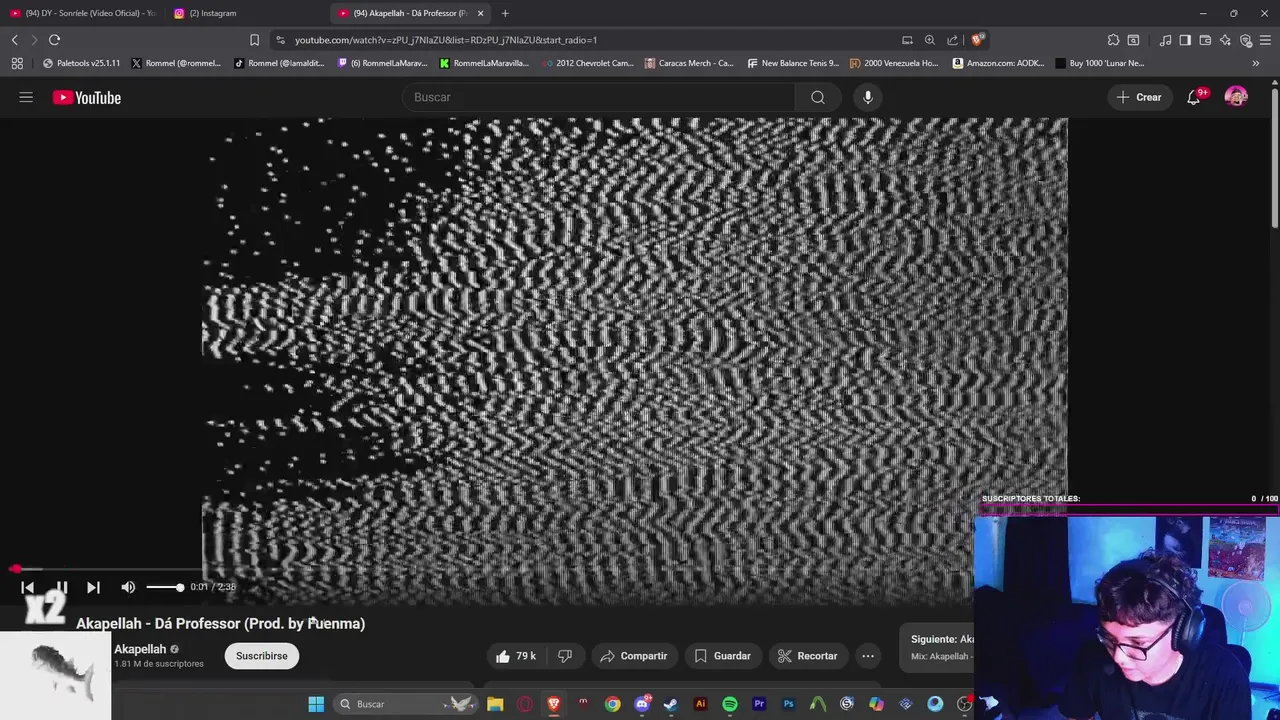Open Adobe Illustrator from the taskbar
The image size is (1280, 720).
point(700,704)
